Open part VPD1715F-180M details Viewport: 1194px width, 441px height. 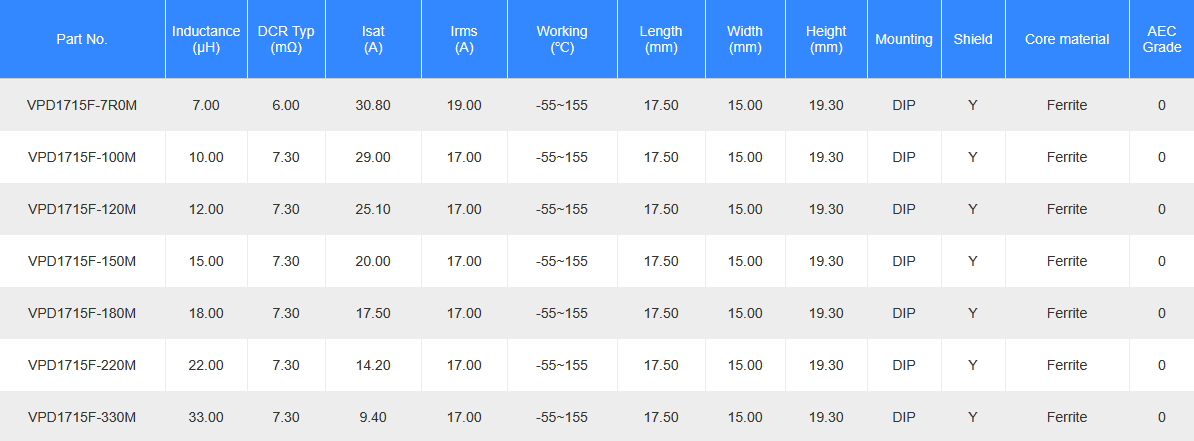coord(82,313)
